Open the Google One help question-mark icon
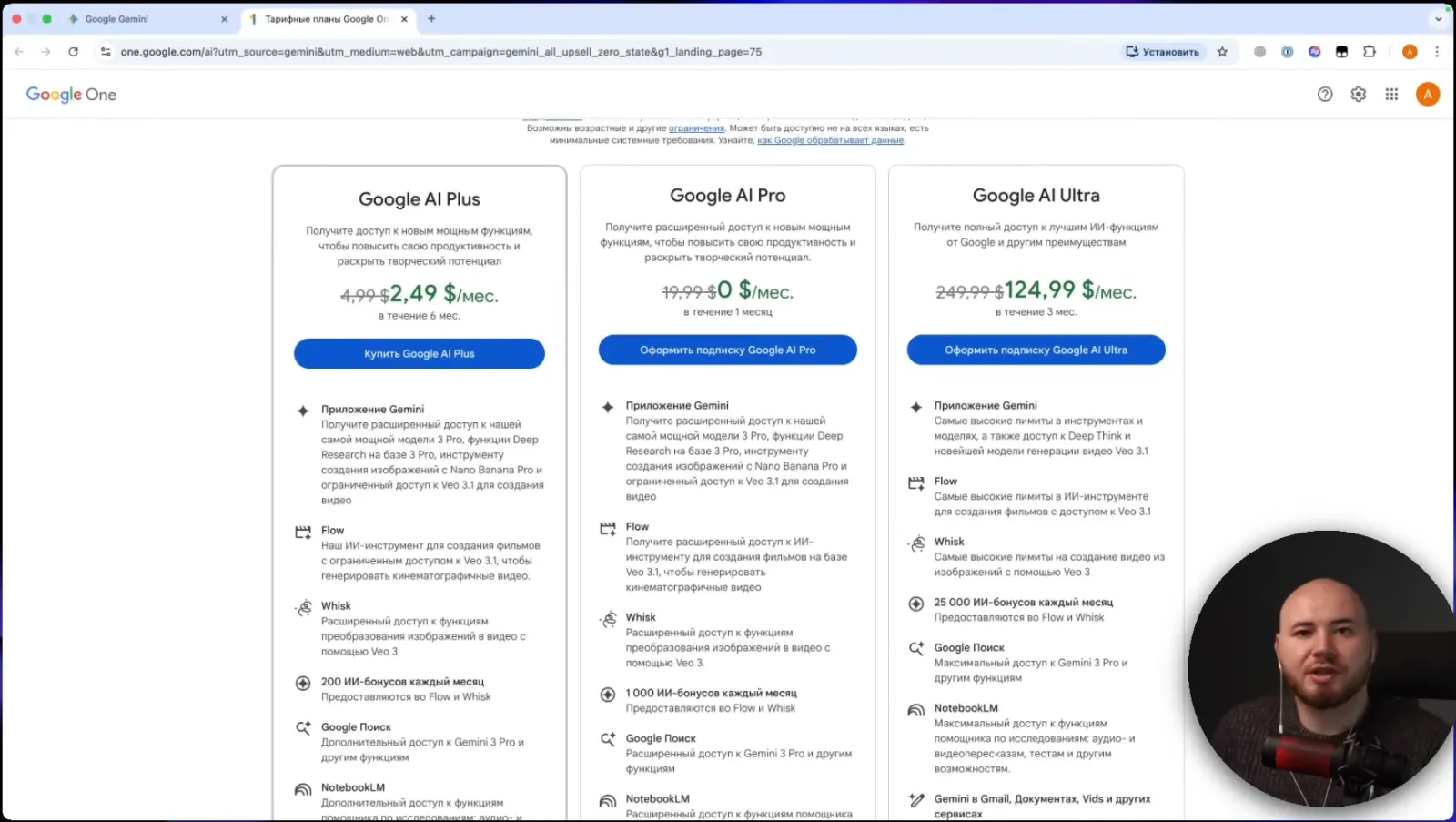 [x=1325, y=94]
